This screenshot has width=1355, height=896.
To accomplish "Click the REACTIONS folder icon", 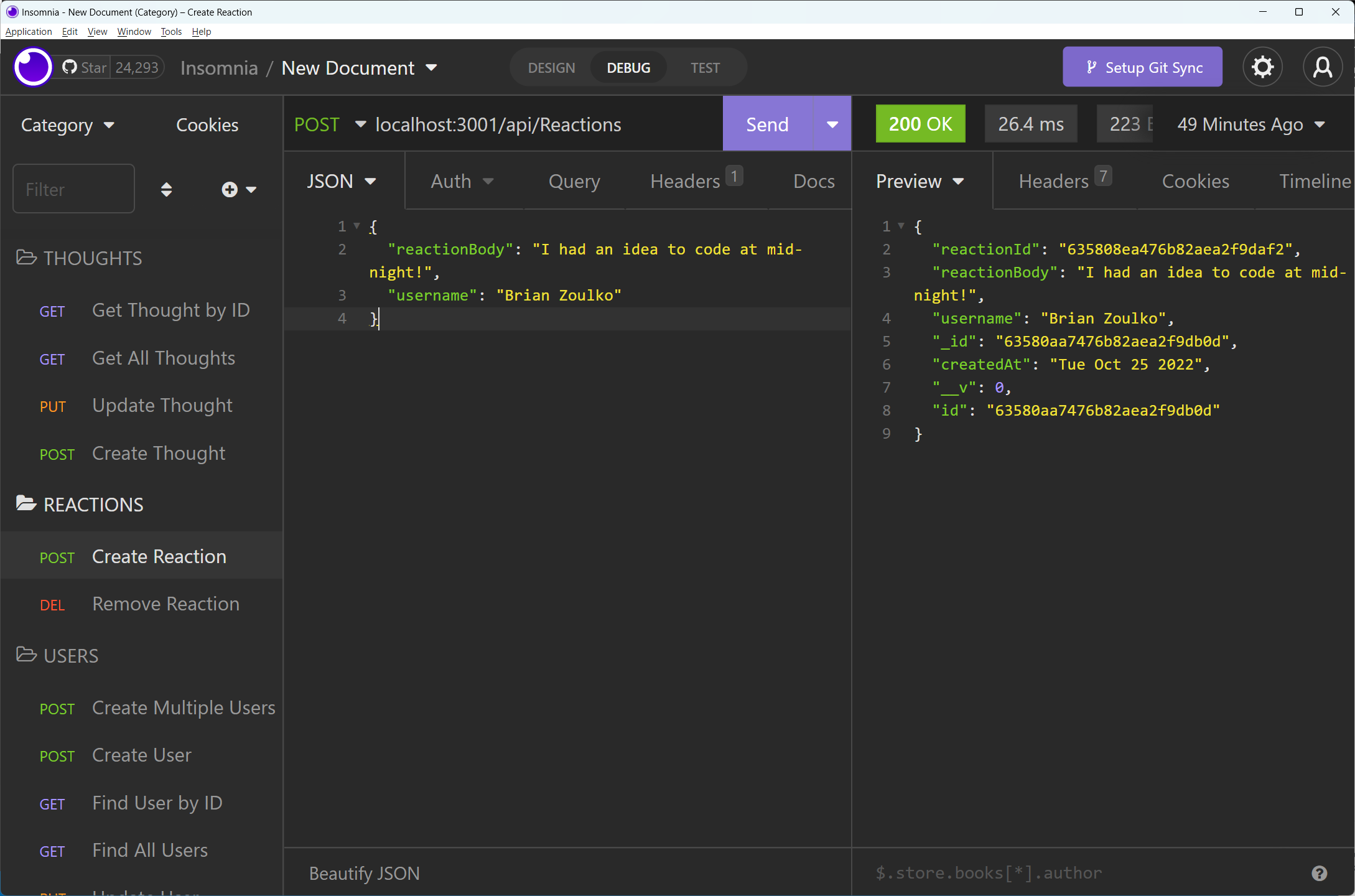I will click(26, 503).
